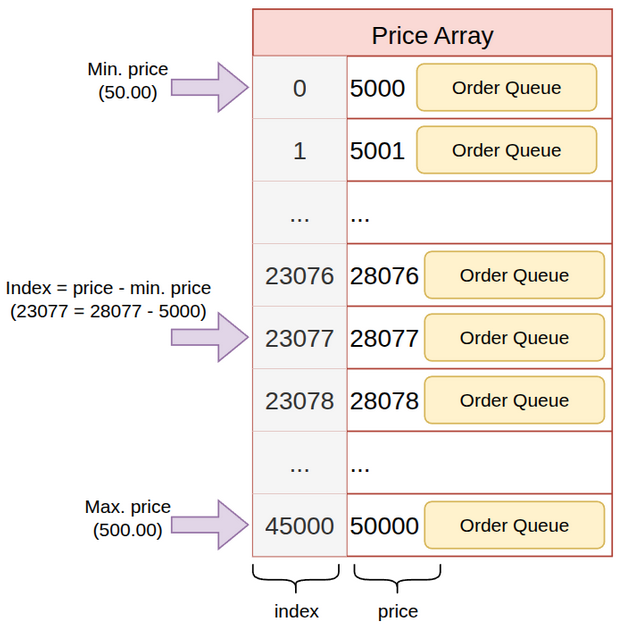Select index cell 23077
This screenshot has height=625, width=619.
(x=300, y=338)
